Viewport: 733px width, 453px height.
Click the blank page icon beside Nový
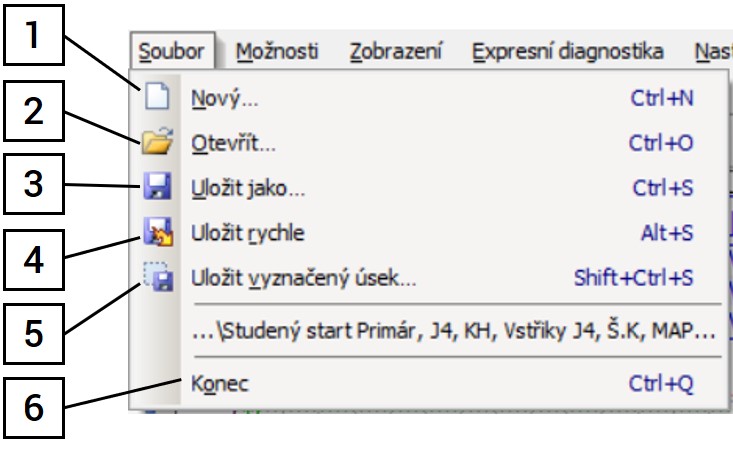point(154,99)
